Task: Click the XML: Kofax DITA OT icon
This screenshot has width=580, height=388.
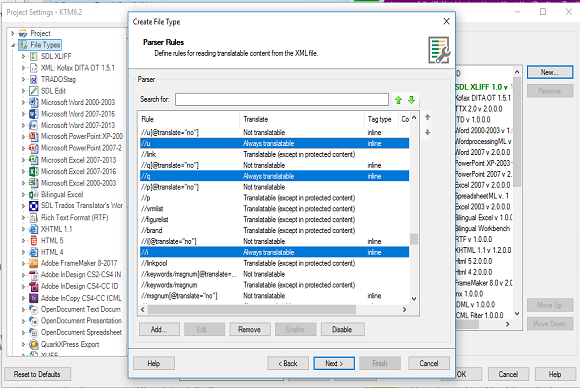Action: 34,68
